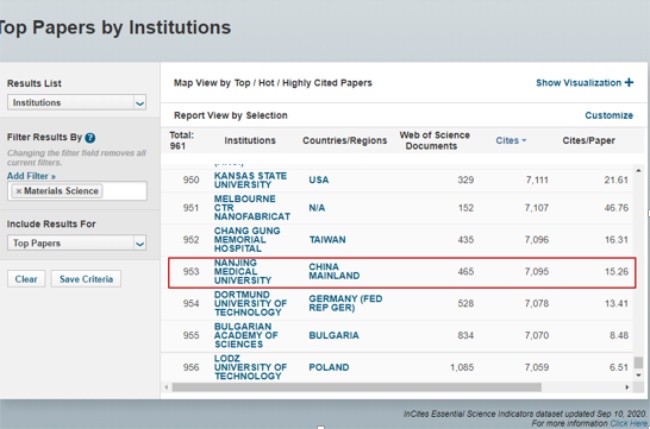Click the Cites/Paper column header

click(x=589, y=141)
